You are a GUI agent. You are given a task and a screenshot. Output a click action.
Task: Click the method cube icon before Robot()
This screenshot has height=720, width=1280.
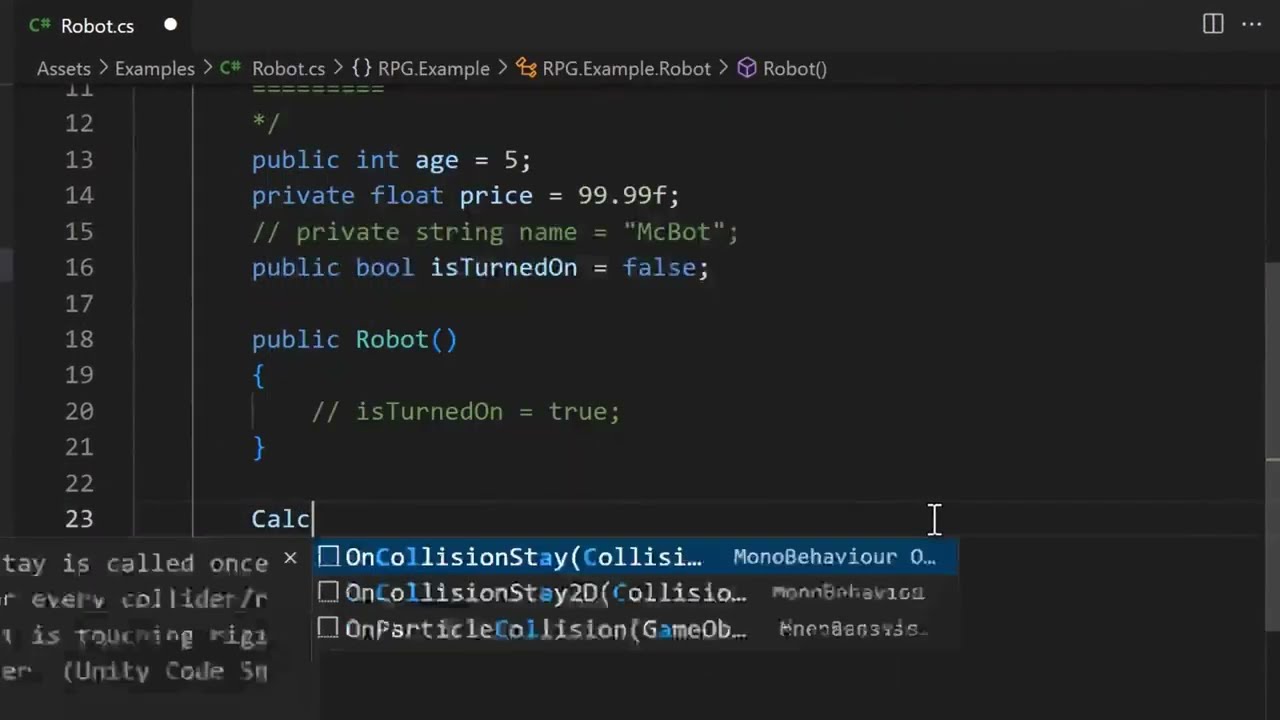[747, 69]
